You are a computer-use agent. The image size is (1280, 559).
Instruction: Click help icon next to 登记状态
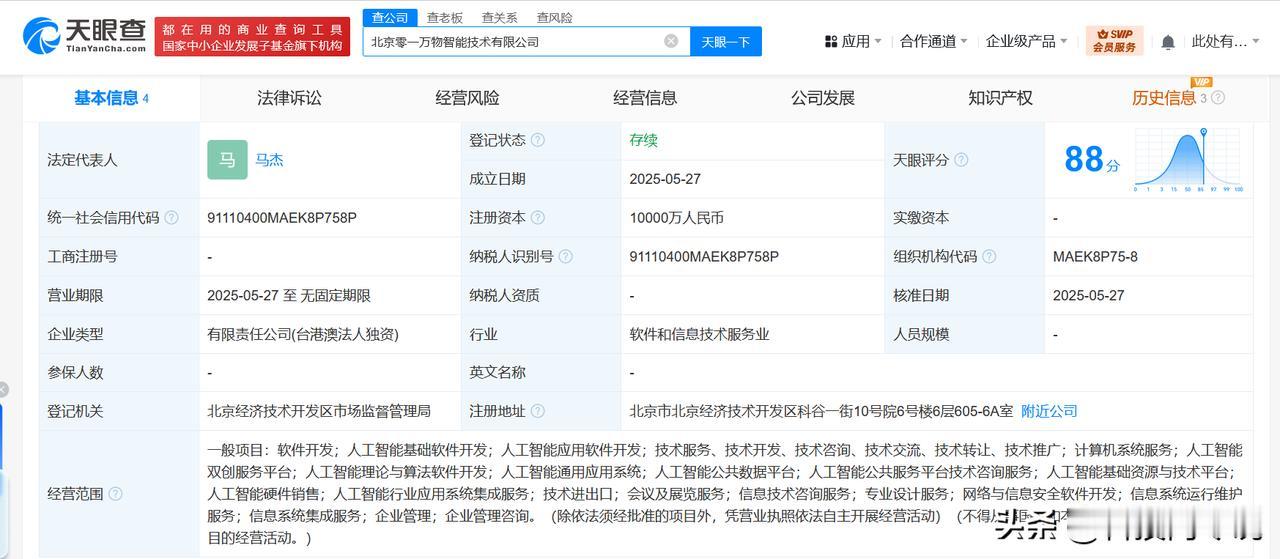[538, 140]
